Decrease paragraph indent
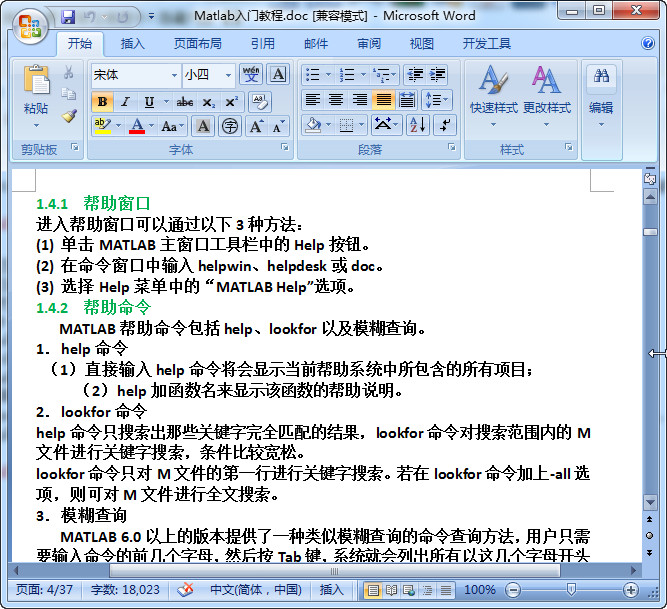This screenshot has height=609, width=667. pos(415,75)
